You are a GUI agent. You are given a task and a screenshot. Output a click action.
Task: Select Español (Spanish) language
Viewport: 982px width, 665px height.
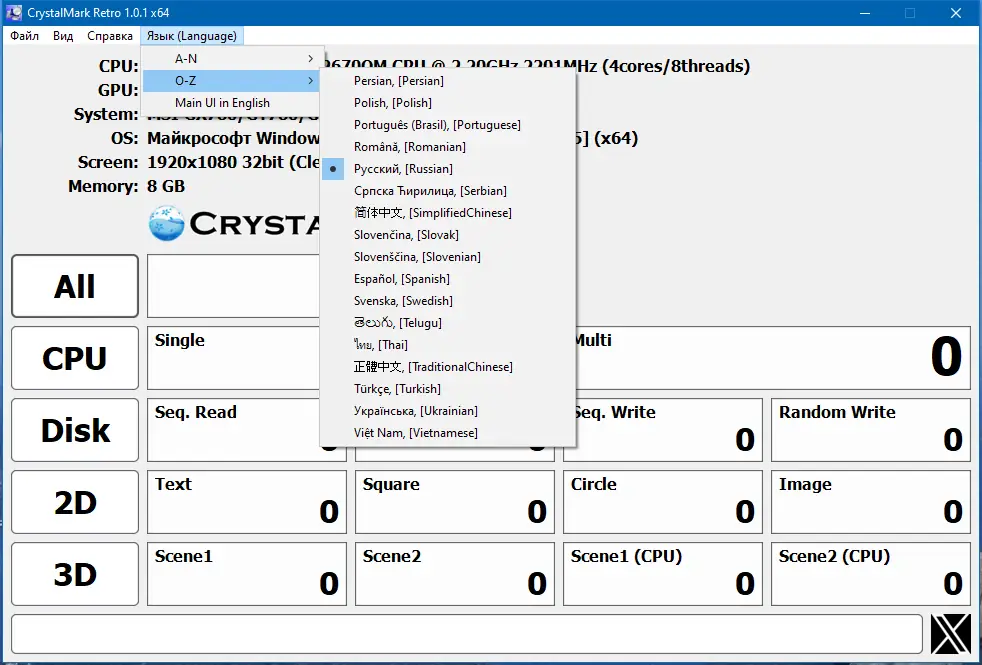click(448, 279)
